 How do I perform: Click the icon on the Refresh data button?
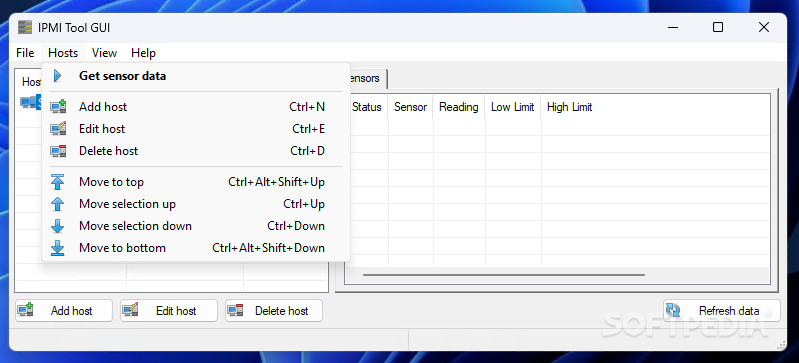[x=673, y=310]
